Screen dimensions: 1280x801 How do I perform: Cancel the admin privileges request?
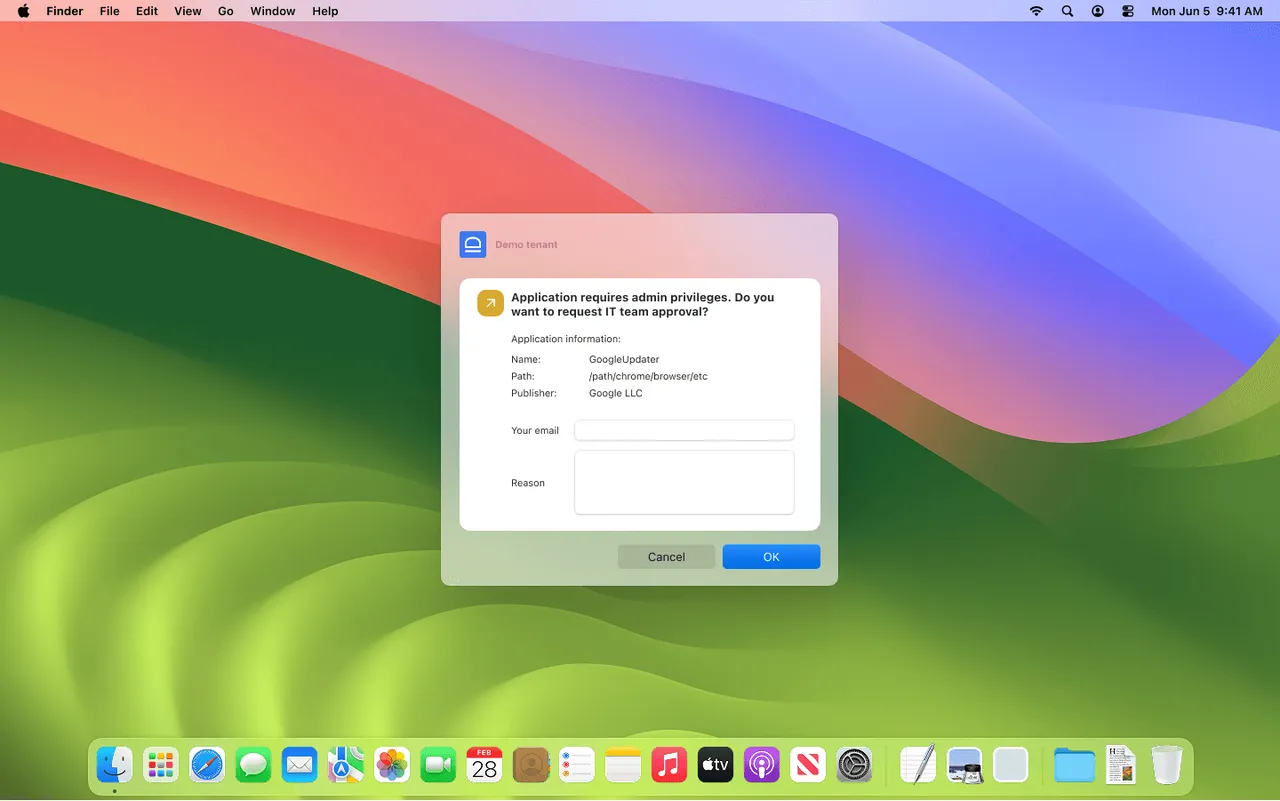pos(666,557)
